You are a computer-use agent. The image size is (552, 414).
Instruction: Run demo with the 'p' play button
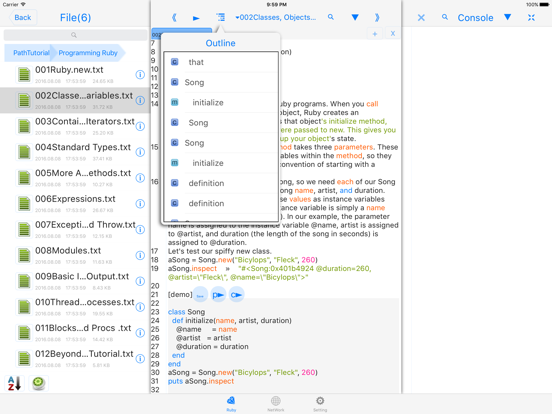click(x=218, y=295)
